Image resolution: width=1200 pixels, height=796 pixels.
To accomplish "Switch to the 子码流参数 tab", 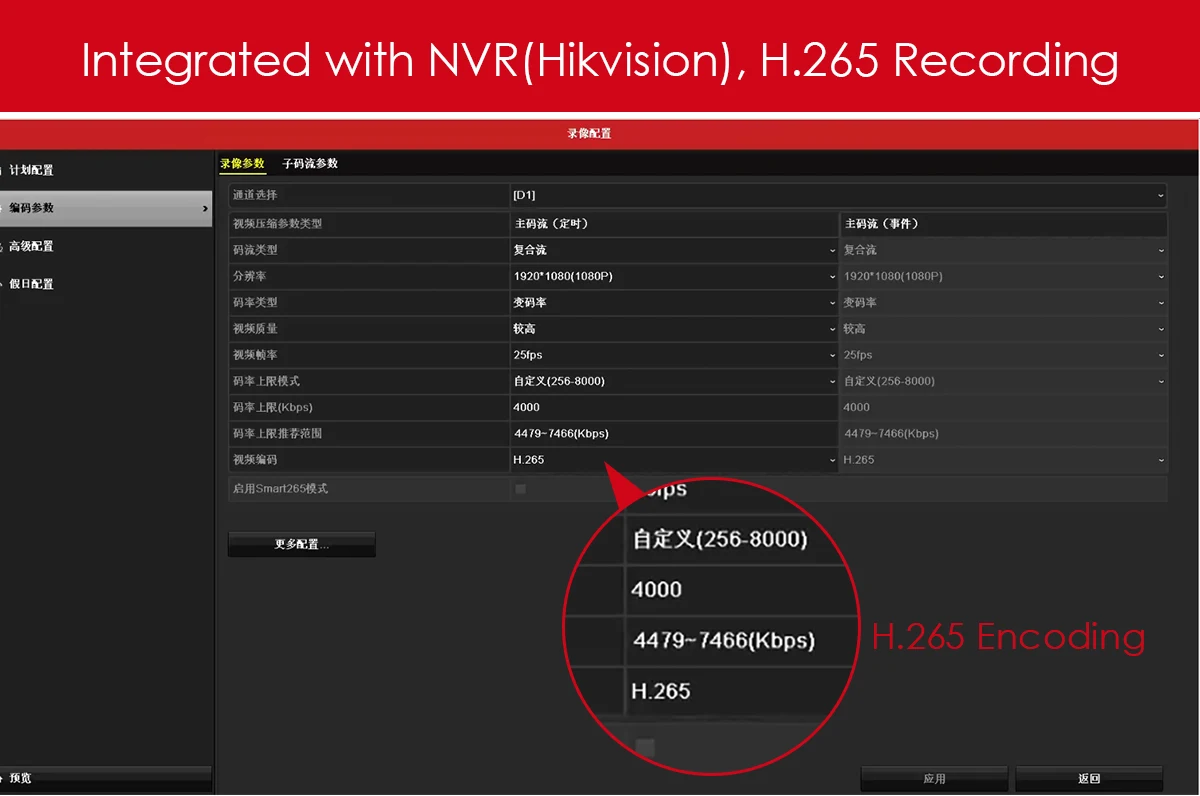I will tap(310, 163).
